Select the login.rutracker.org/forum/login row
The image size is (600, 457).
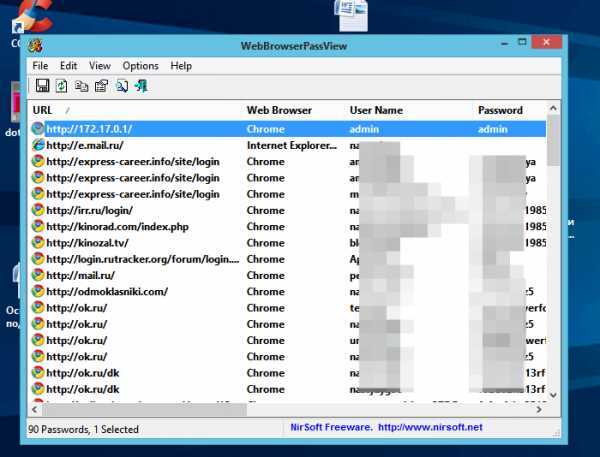[288, 259]
